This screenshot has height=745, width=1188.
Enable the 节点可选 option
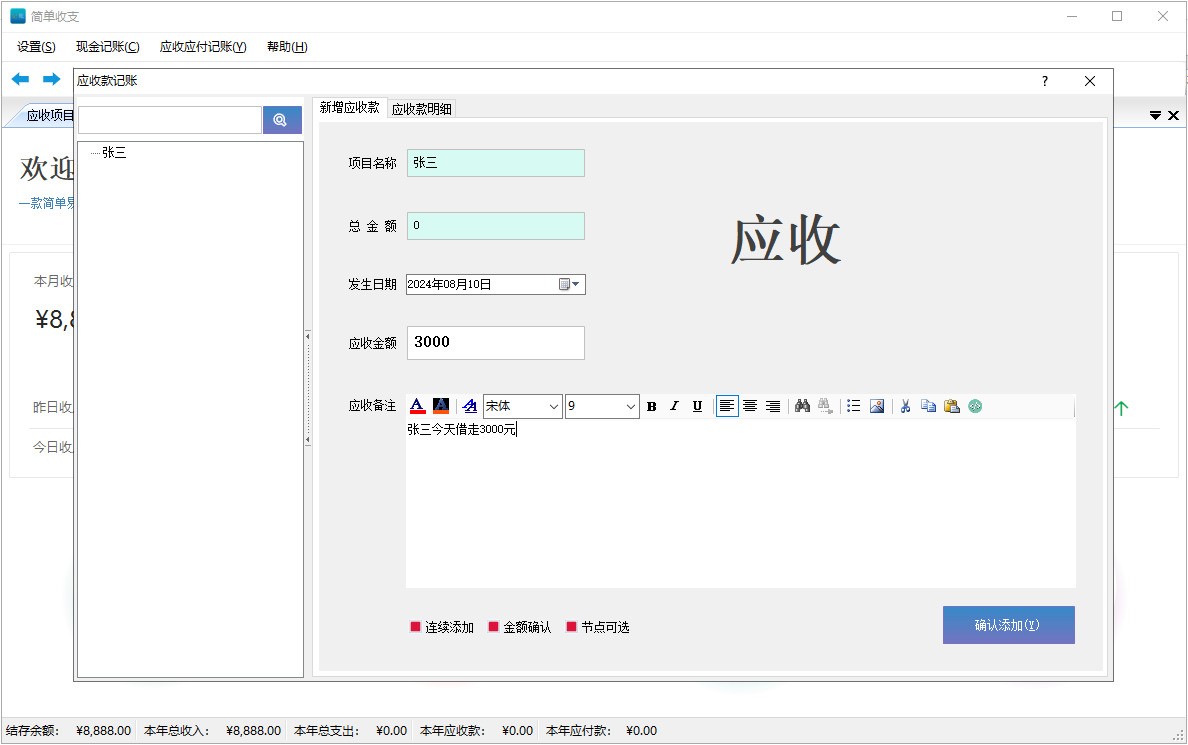(597, 626)
